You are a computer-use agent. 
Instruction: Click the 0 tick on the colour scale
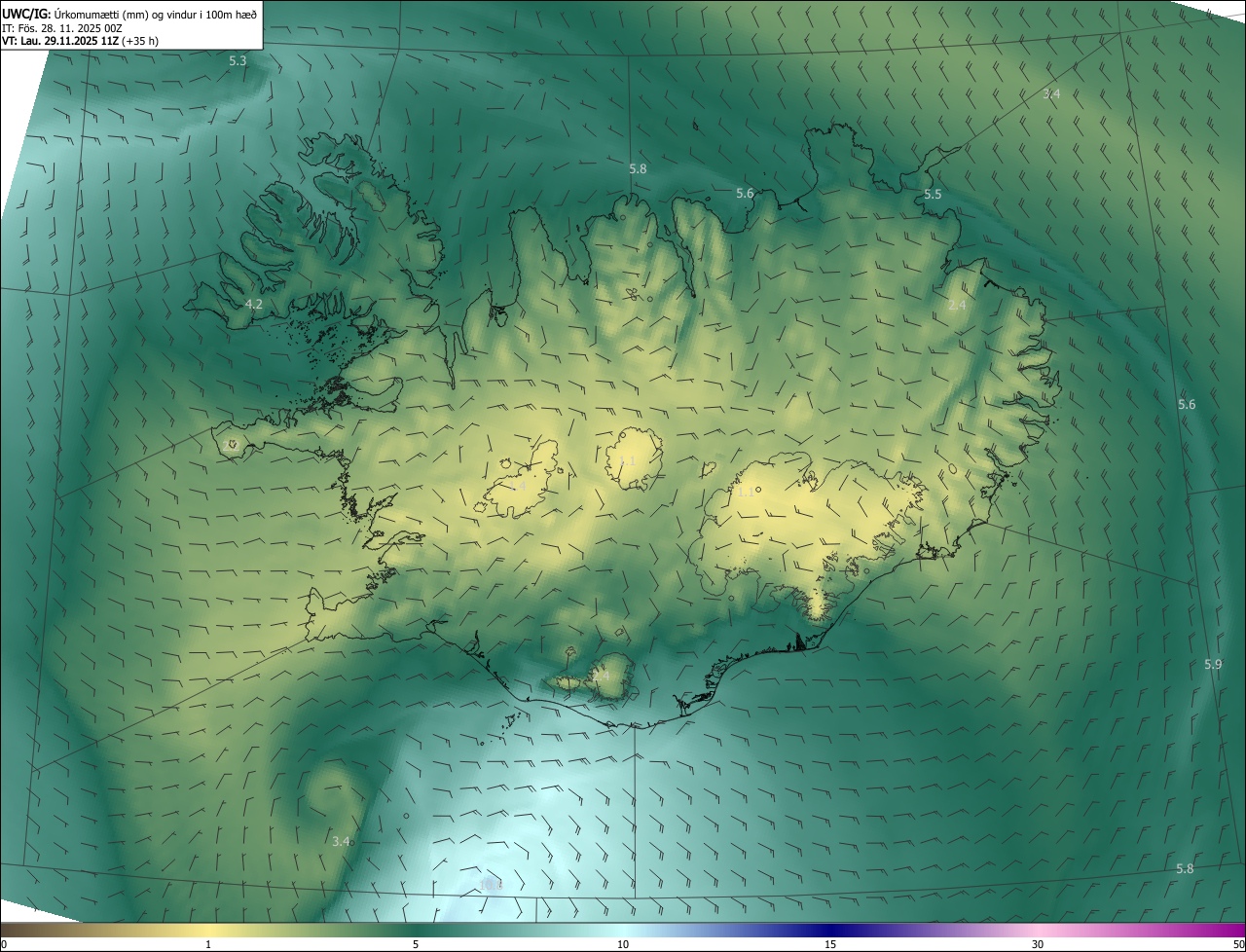pyautogui.click(x=3, y=945)
